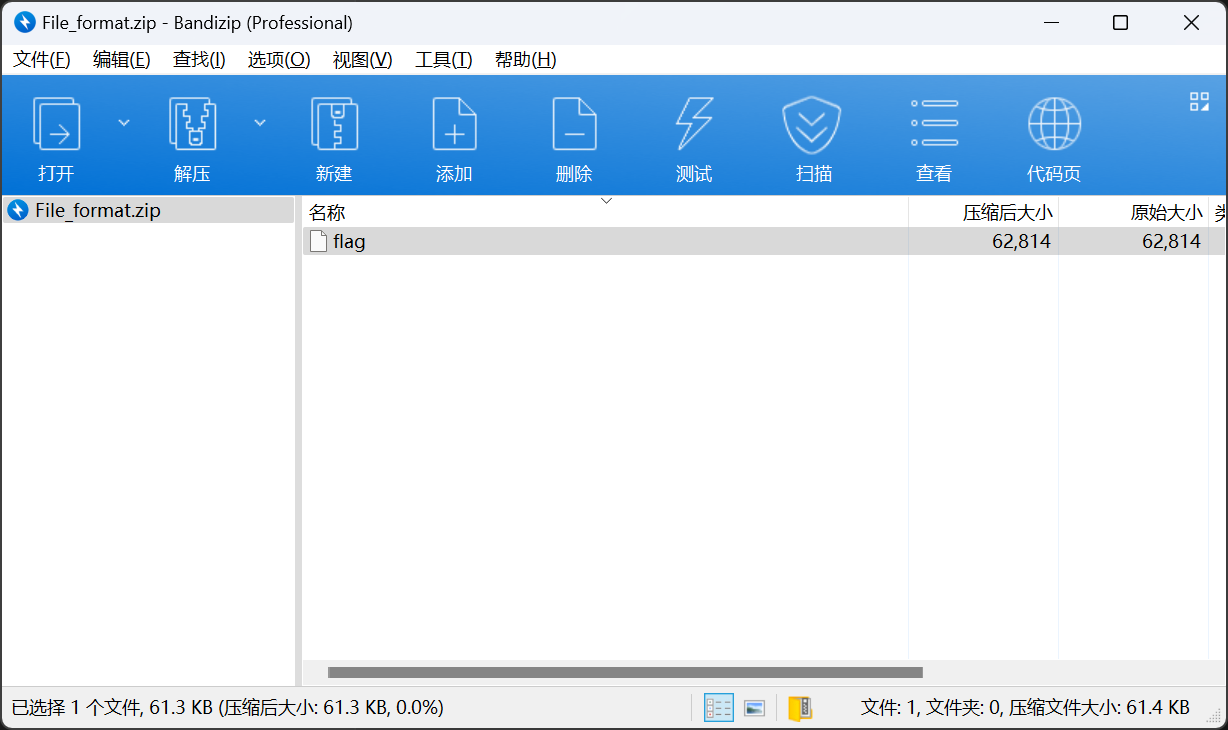Switch to details list view in status bar
1228x730 pixels.
pos(718,708)
